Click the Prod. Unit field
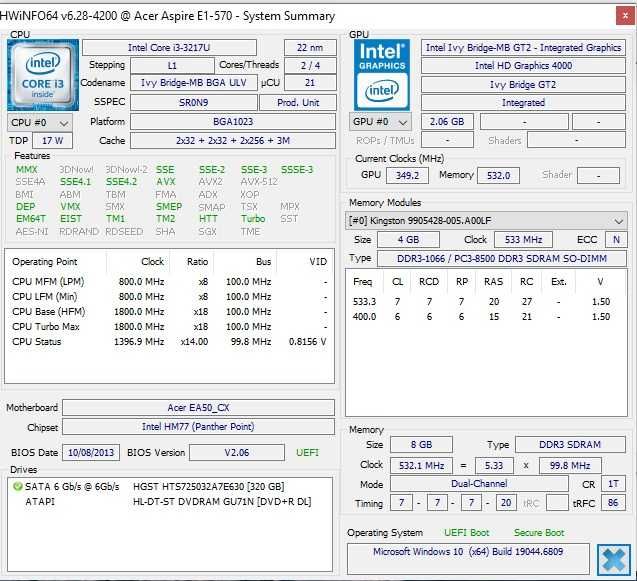637x581 pixels. click(x=298, y=102)
